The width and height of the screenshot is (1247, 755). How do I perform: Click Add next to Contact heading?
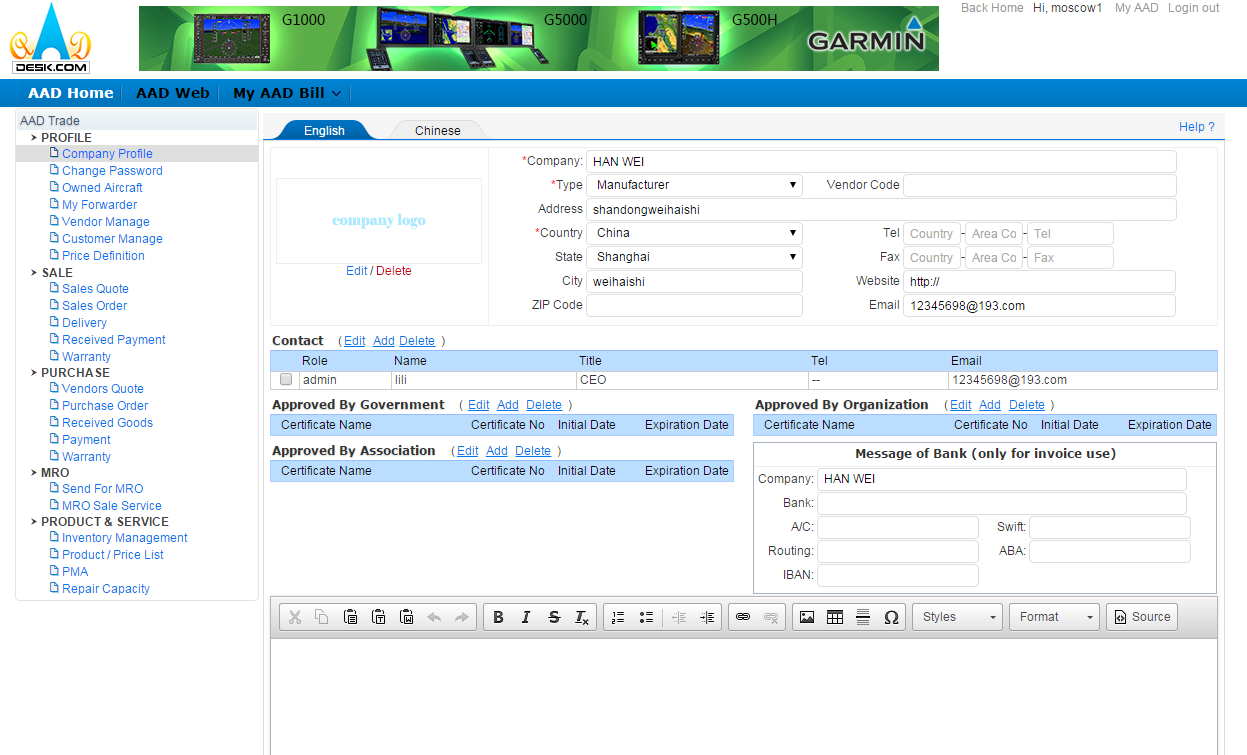[x=384, y=341]
